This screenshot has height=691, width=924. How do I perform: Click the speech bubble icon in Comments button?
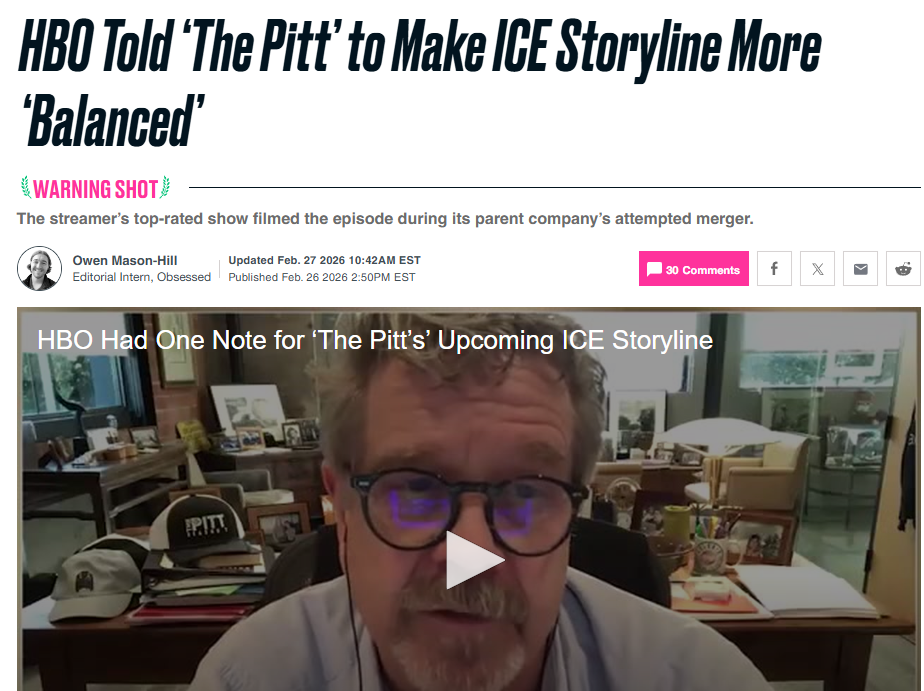[654, 270]
